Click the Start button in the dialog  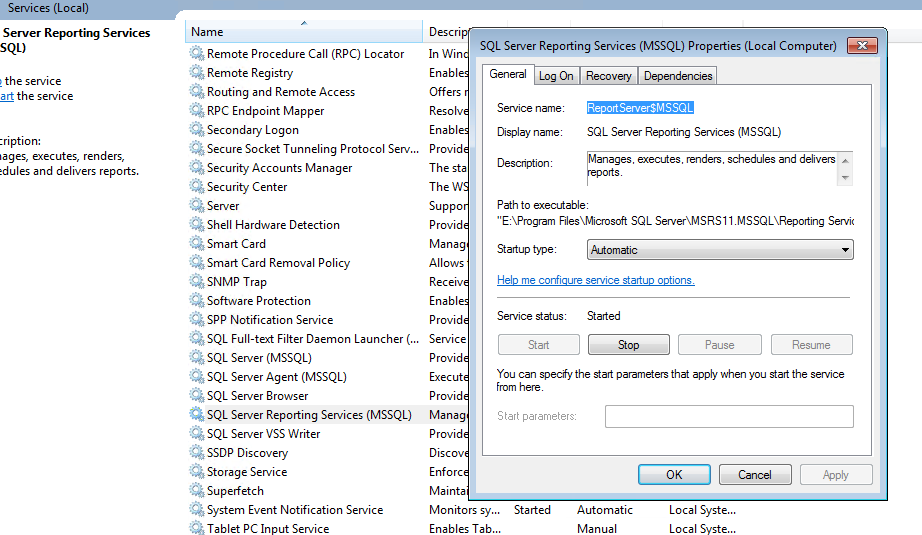539,345
